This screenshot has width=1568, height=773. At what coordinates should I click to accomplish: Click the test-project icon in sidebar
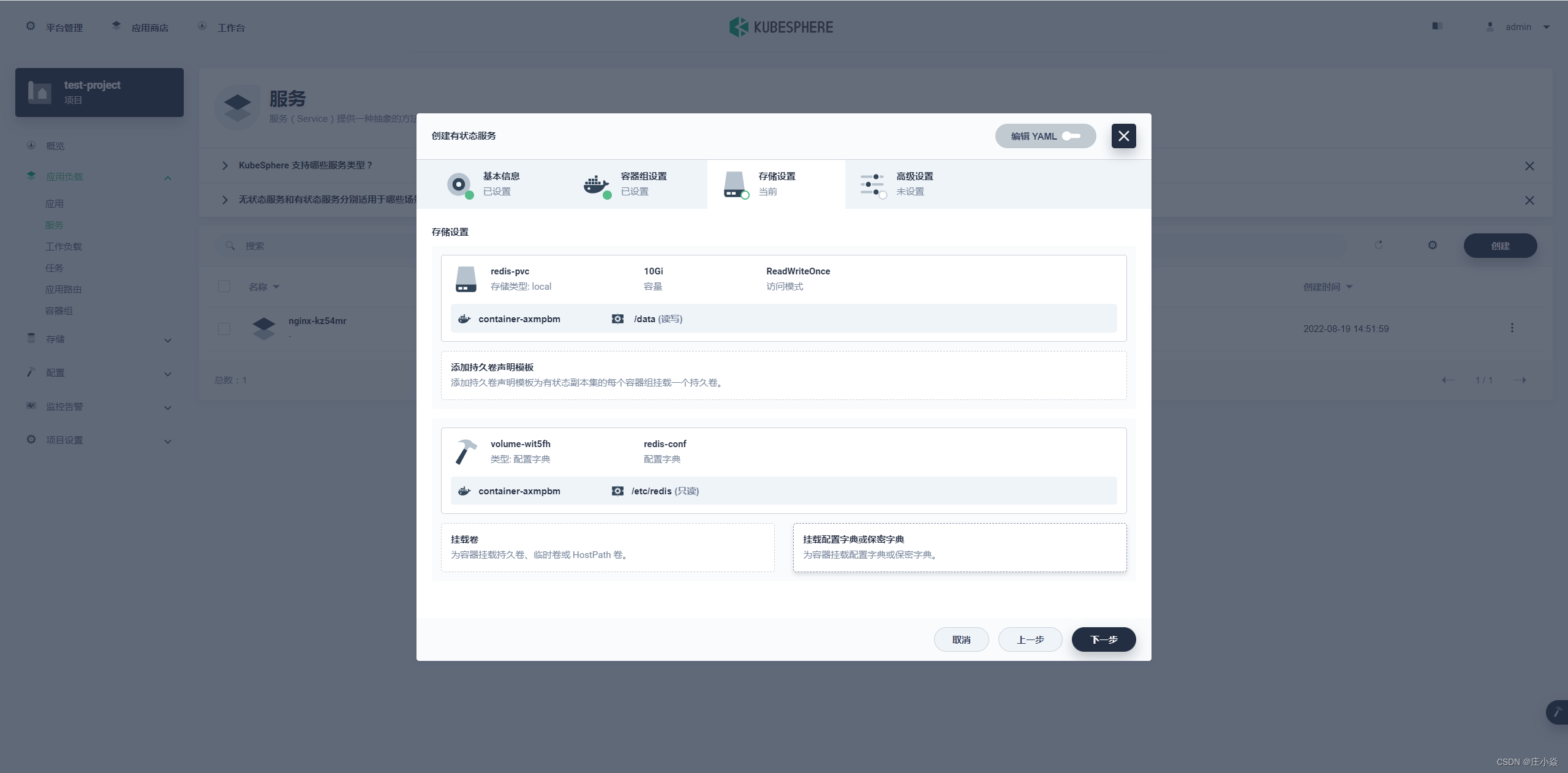click(40, 92)
